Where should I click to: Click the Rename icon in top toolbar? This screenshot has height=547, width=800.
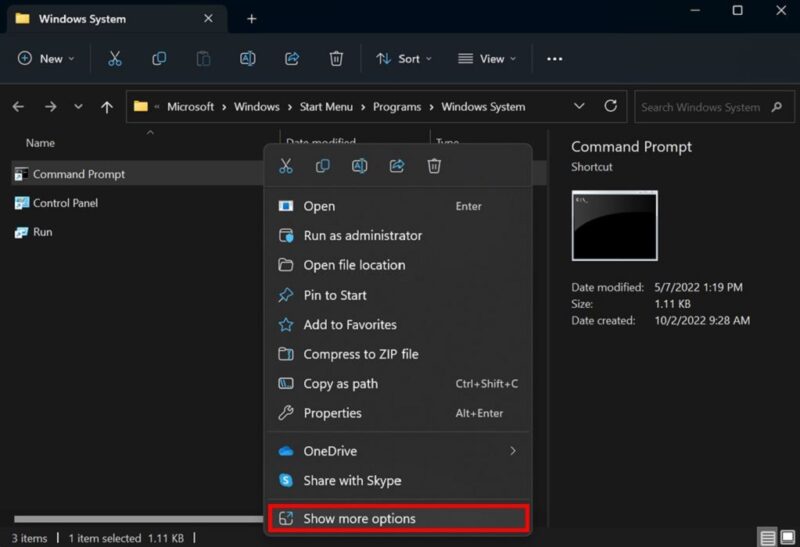247,59
